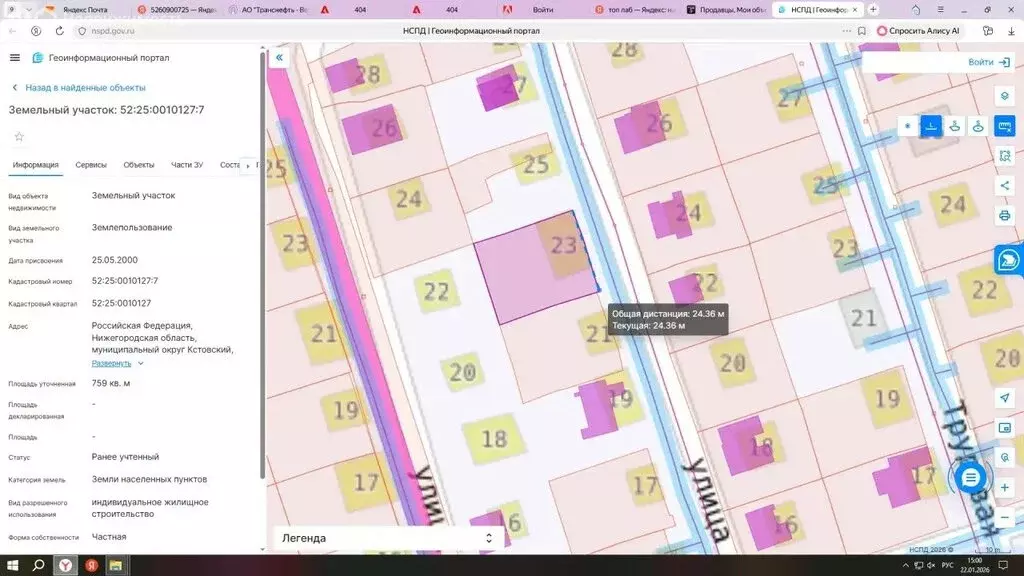Toggle the ruler measurement tool
The width and height of the screenshot is (1024, 576).
1005,126
